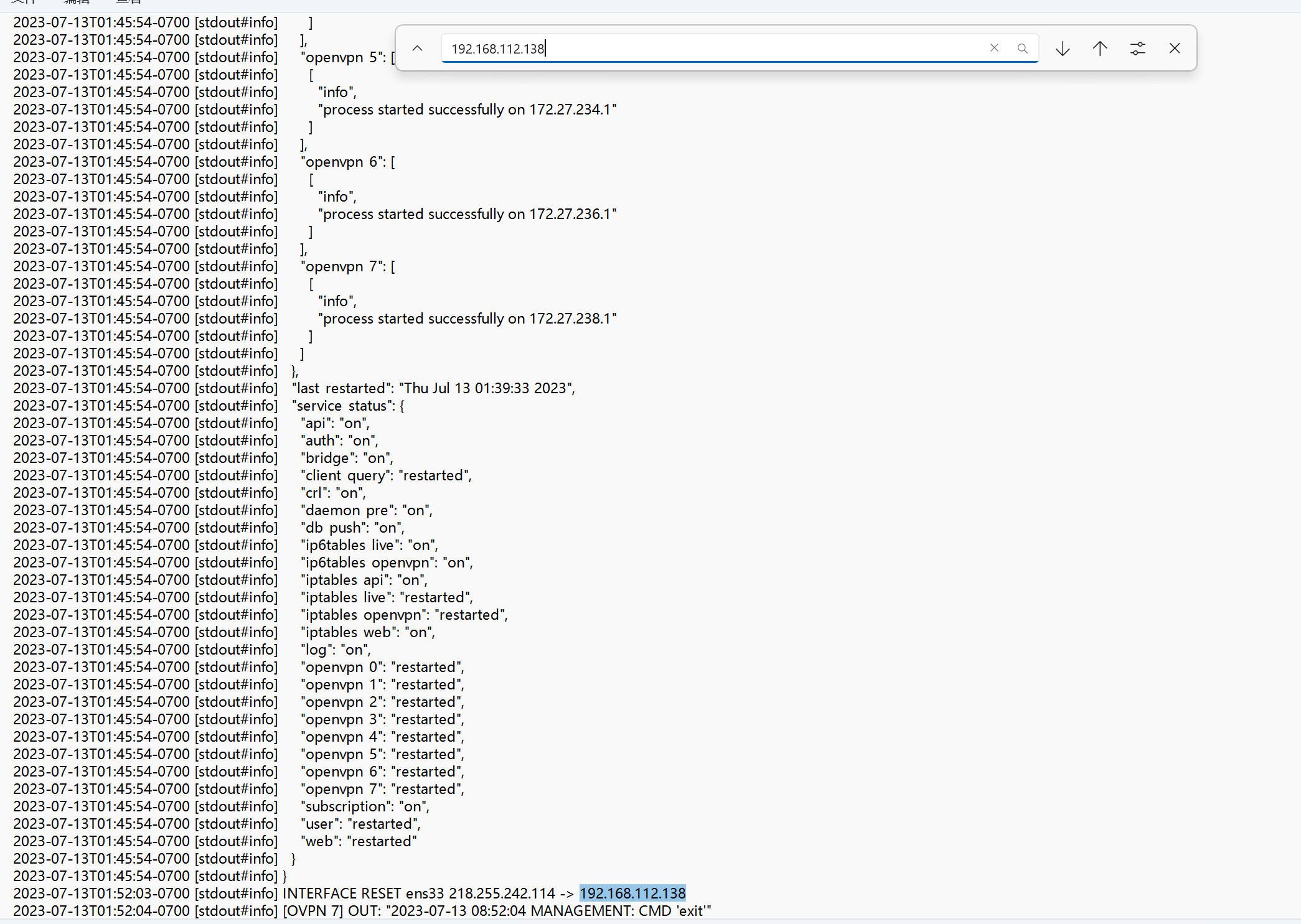The height and width of the screenshot is (924, 1301).
Task: Close the find bar
Action: pos(1175,49)
